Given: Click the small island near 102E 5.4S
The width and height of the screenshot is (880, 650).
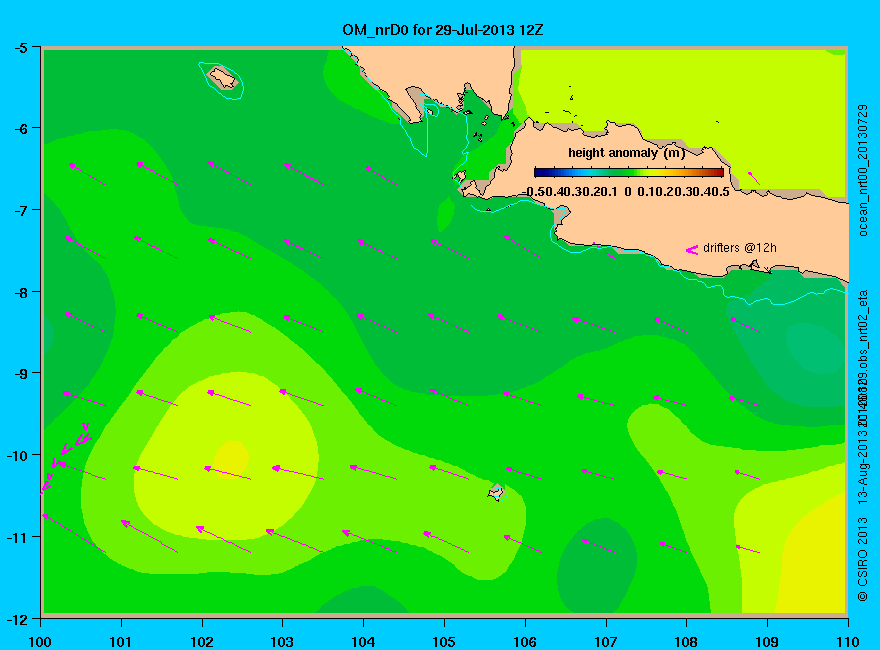Looking at the screenshot, I should (223, 77).
